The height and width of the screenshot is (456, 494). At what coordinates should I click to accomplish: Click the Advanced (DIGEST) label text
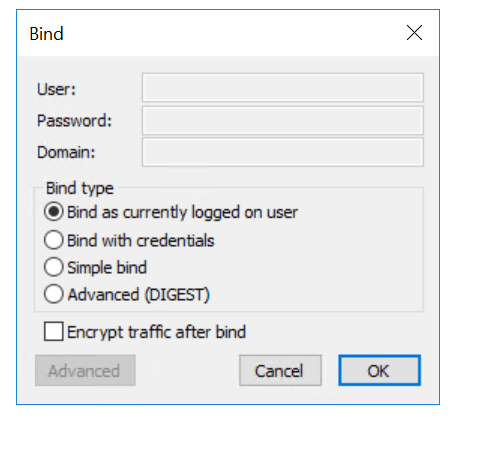tap(138, 295)
